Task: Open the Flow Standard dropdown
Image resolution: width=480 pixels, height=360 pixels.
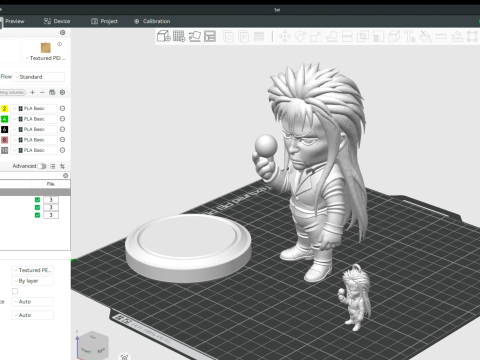Action: coord(39,77)
